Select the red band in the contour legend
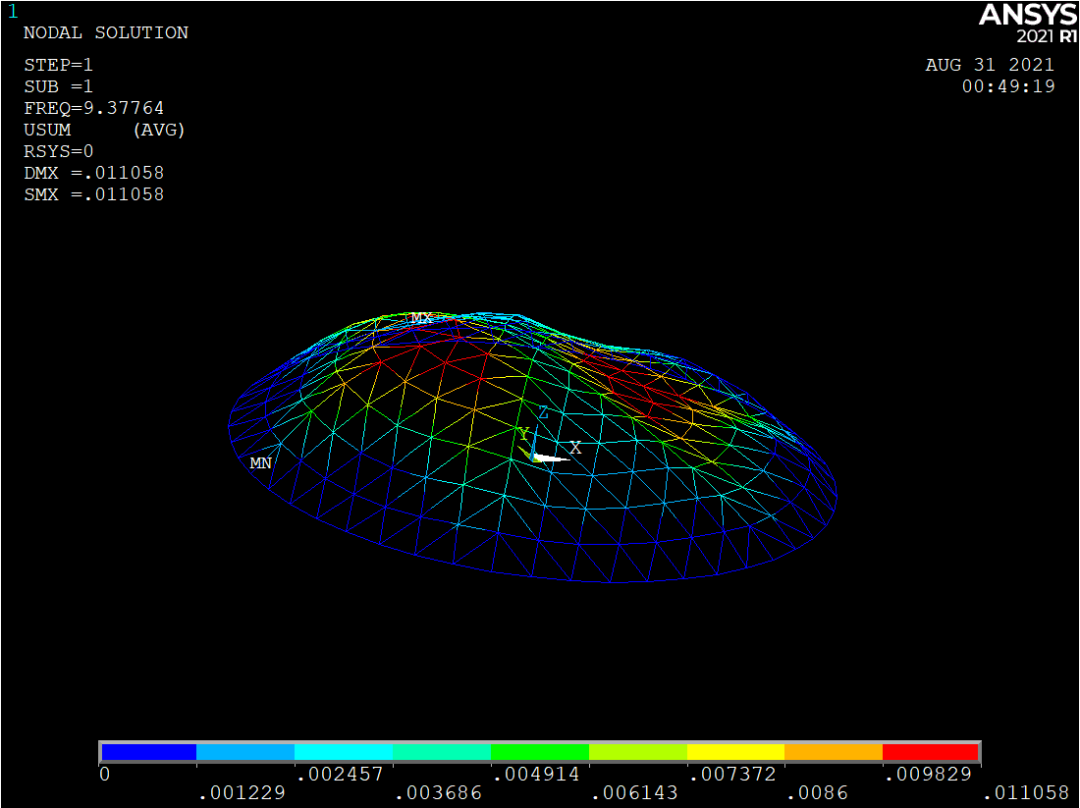This screenshot has width=1080, height=808. click(930, 752)
